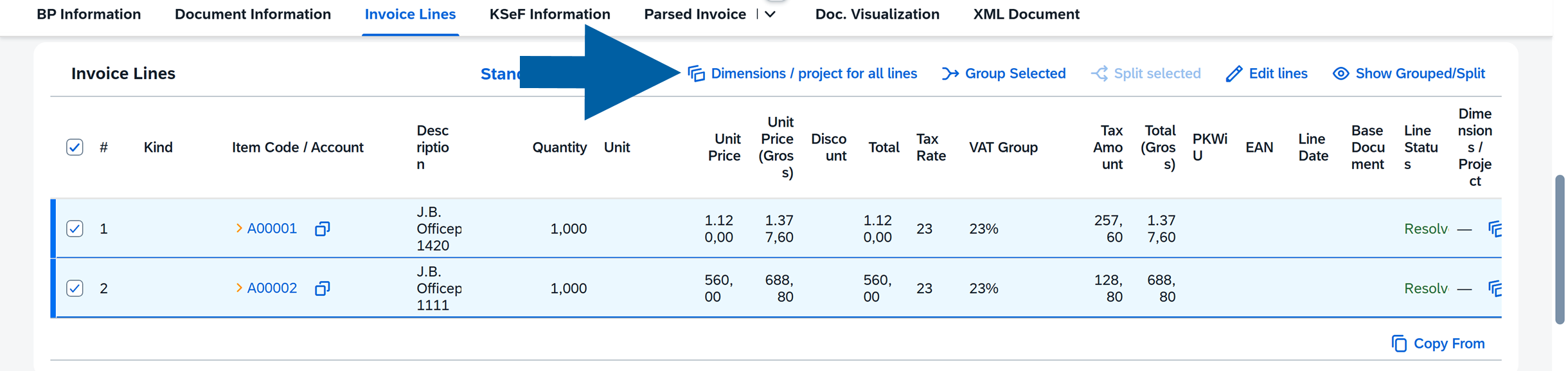This screenshot has width=1568, height=371.
Task: Click the VAT Group column header
Action: click(x=1003, y=147)
